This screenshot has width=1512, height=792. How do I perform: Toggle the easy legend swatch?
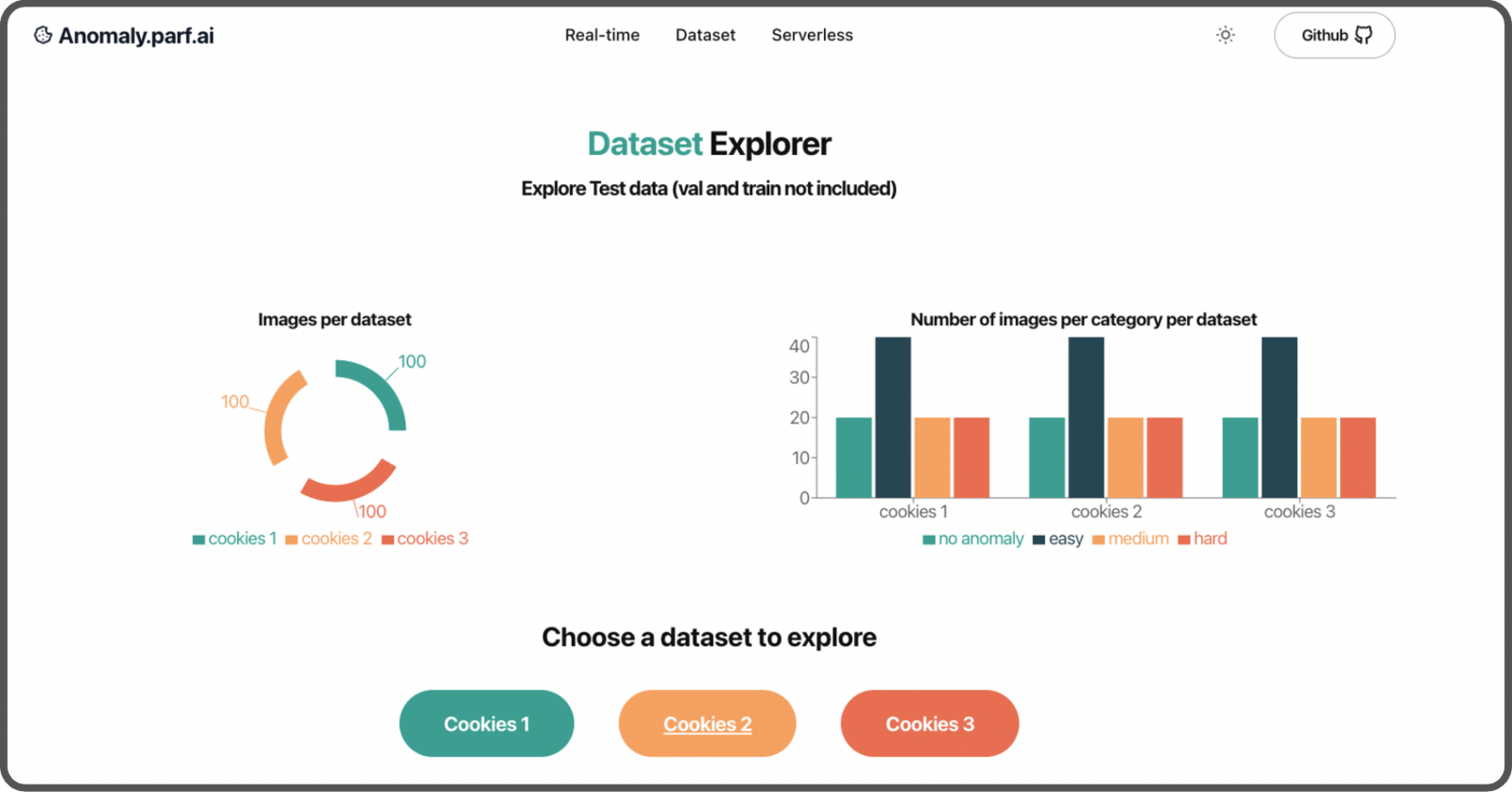tap(1039, 540)
